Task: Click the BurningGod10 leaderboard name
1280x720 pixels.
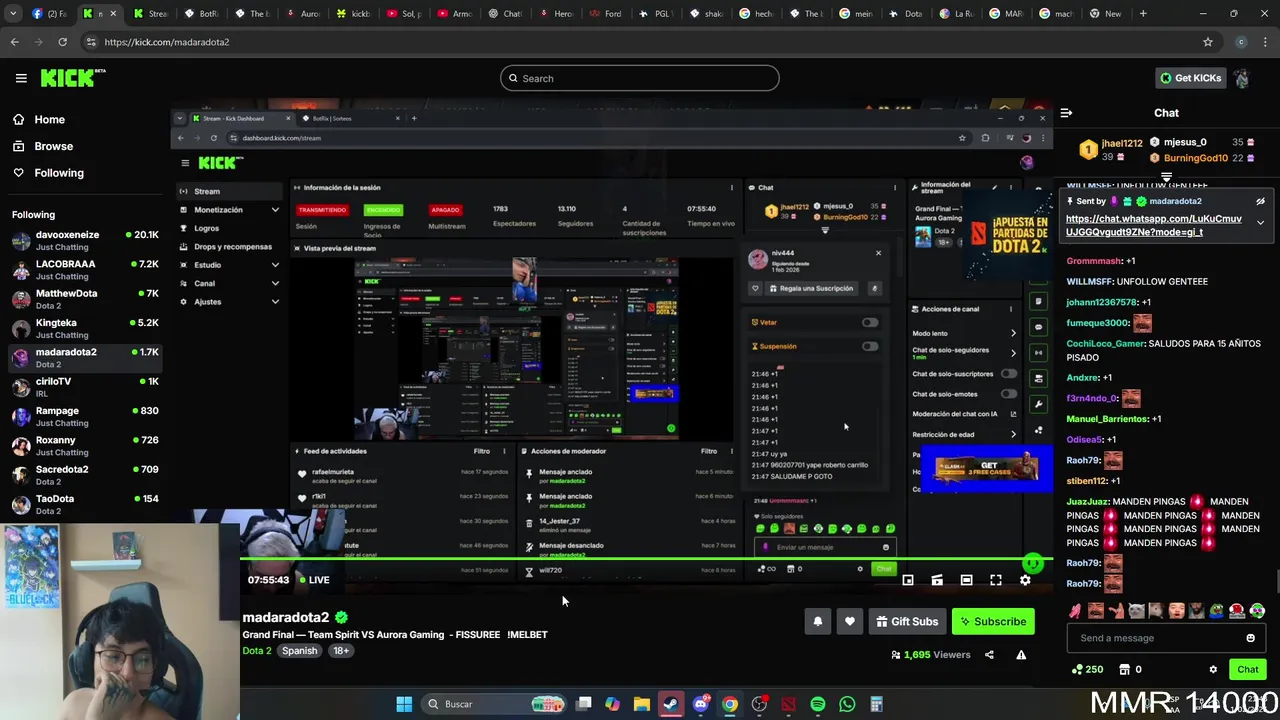Action: [x=1195, y=158]
